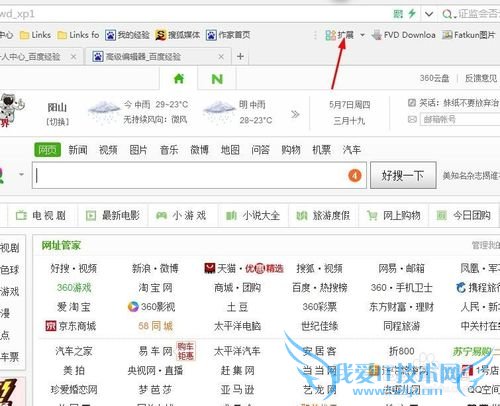Open 百度·热搜榜 link
This screenshot has height=406, width=500.
pyautogui.click(x=320, y=287)
